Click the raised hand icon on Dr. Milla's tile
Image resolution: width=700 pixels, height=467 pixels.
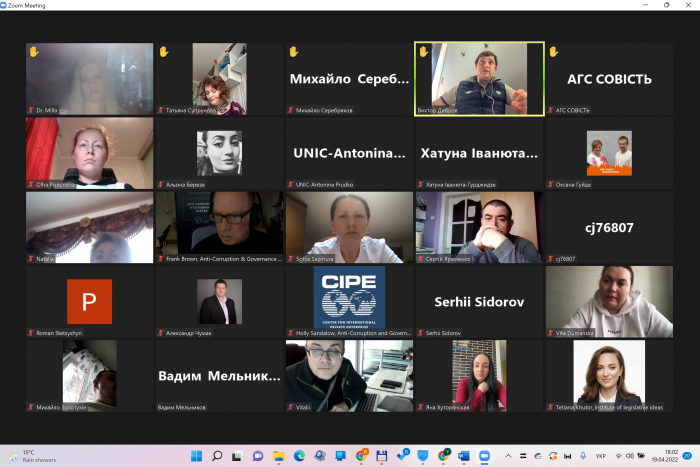[x=33, y=51]
